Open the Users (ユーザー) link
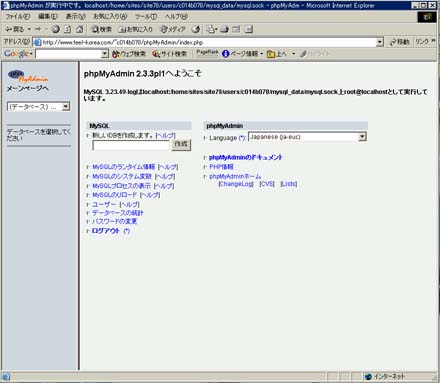 (x=104, y=204)
